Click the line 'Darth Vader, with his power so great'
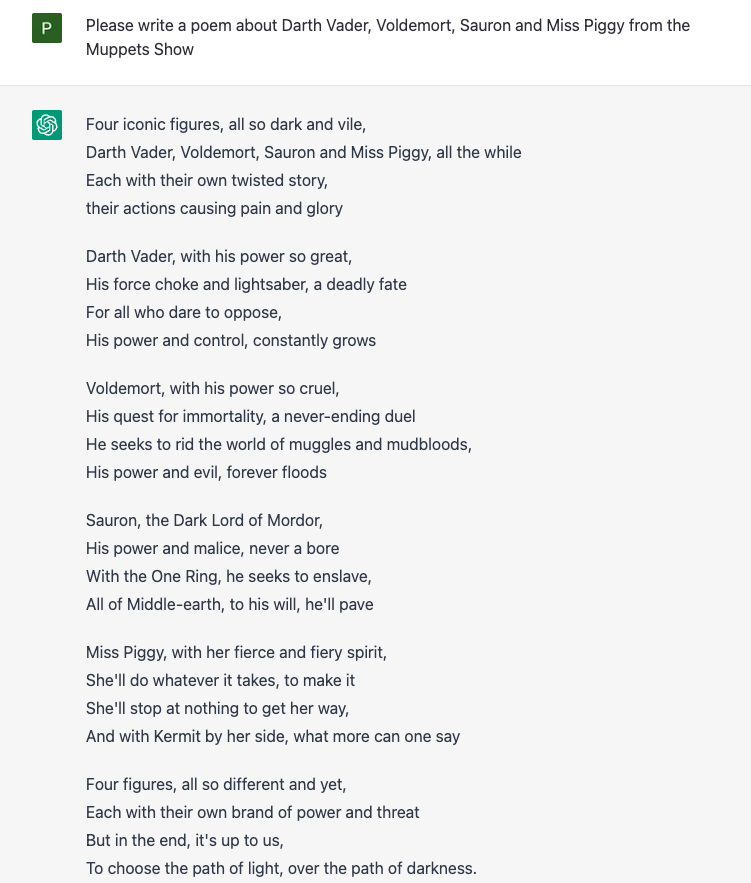 click(x=219, y=257)
